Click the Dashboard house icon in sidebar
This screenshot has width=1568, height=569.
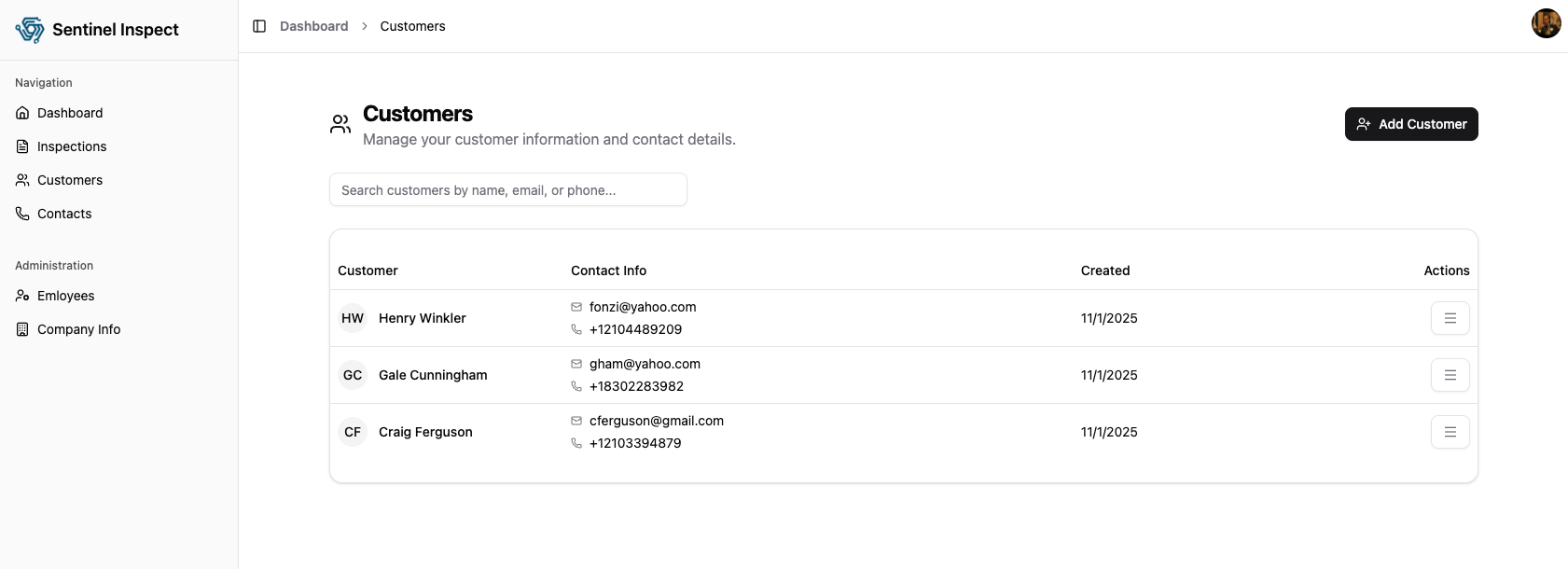coord(22,113)
